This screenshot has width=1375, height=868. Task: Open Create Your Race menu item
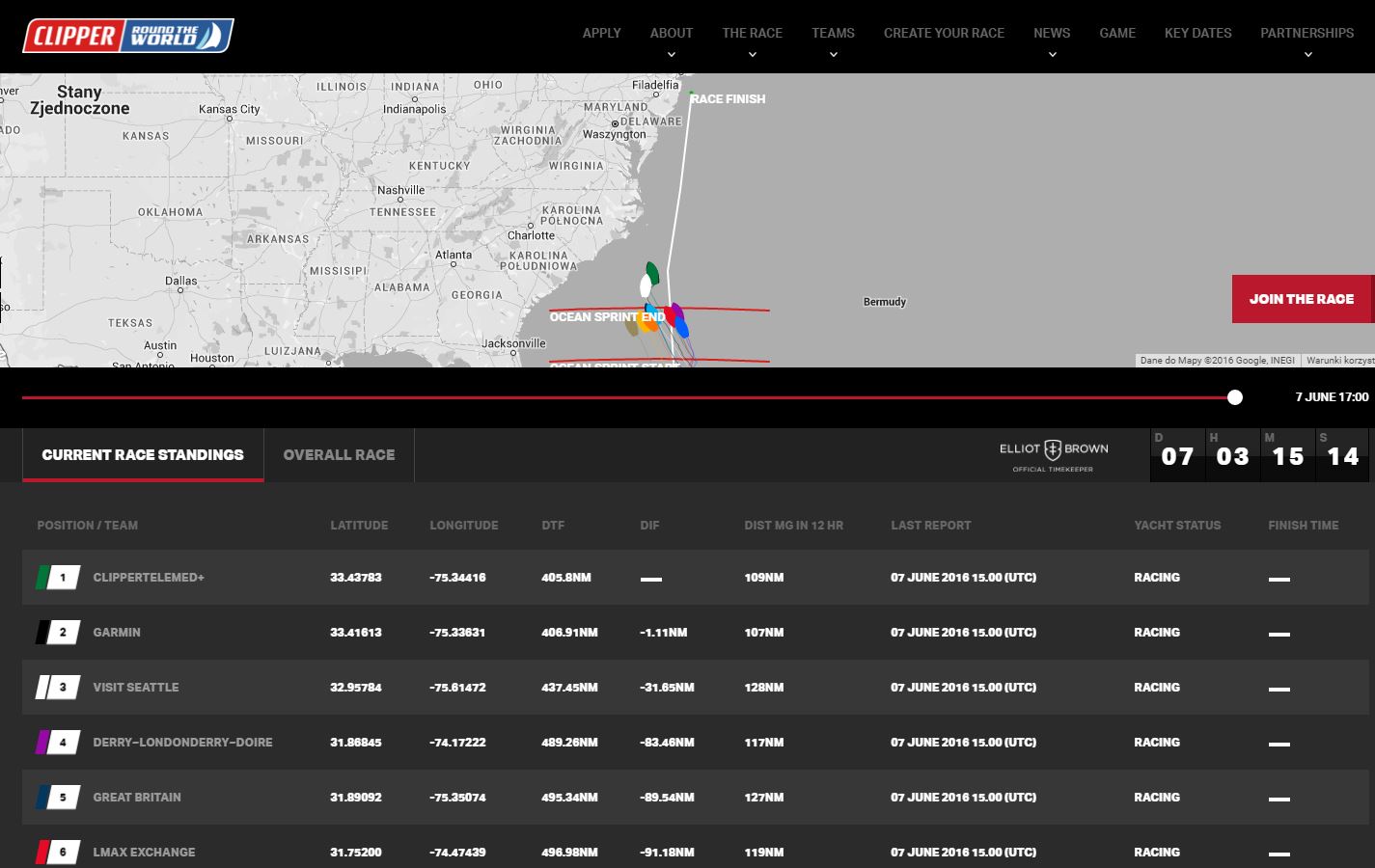click(944, 33)
